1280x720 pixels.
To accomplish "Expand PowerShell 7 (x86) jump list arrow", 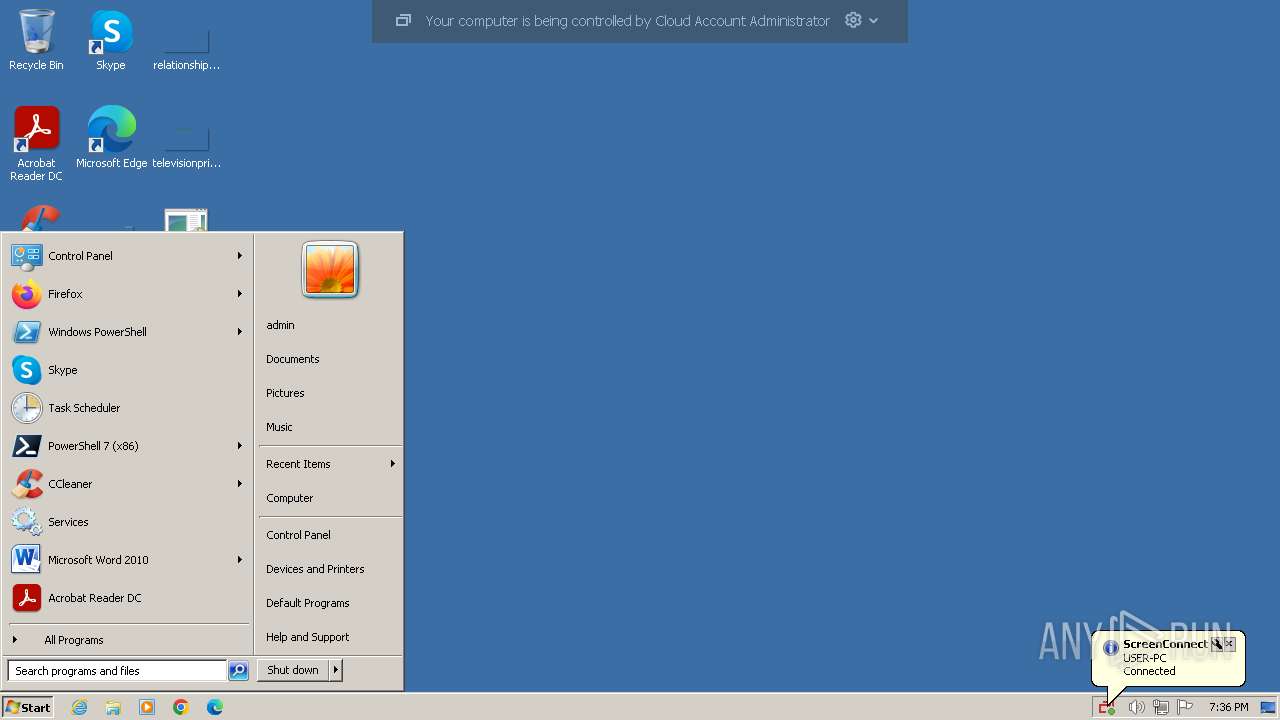I will pyautogui.click(x=240, y=446).
